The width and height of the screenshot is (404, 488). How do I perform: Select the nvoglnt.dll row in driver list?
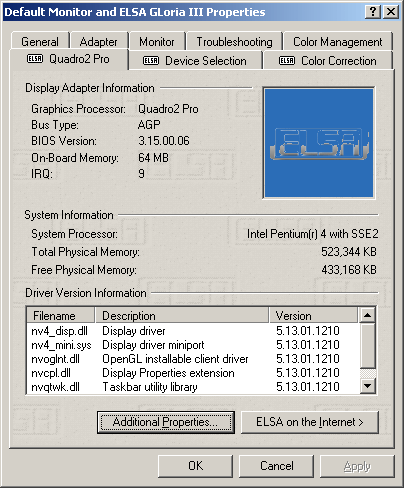(193, 359)
